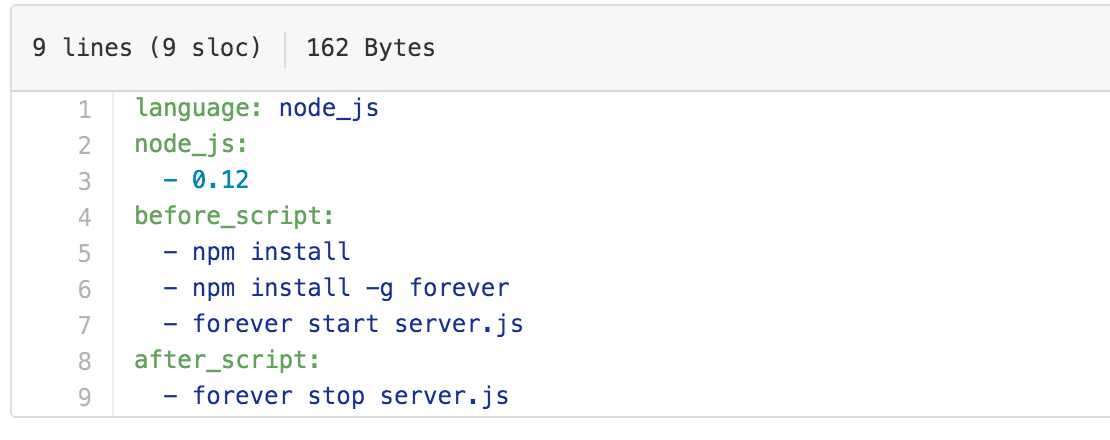
Task: Click the 'before_script:' key
Action: click(234, 216)
